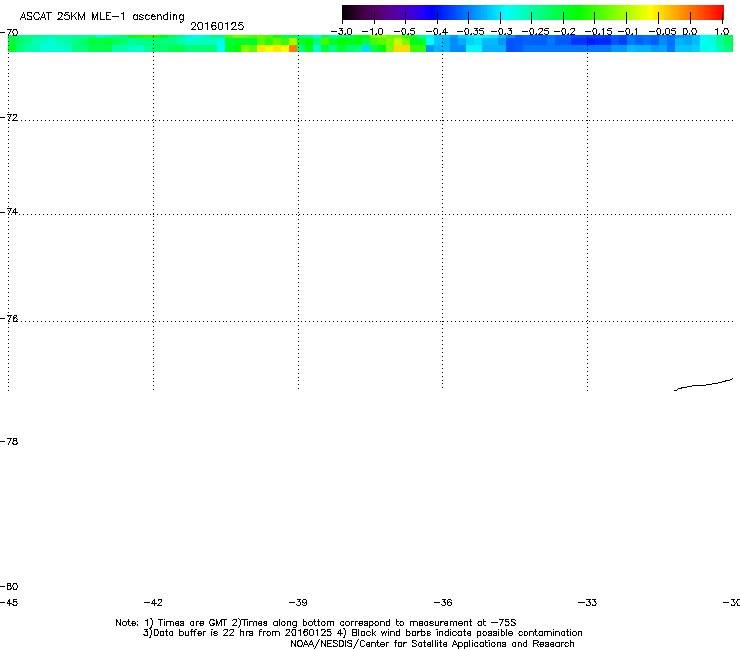Click the 'ASCAT 25KM MLE-1 ascending' title
740x650 pixels.
tap(102, 16)
